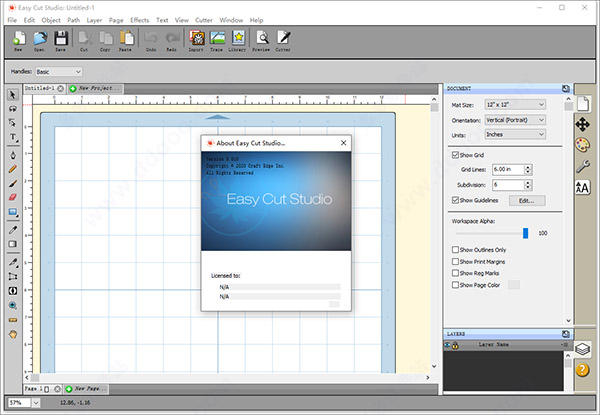Click the Edit... guidelines button
The width and height of the screenshot is (600, 415).
tap(526, 201)
